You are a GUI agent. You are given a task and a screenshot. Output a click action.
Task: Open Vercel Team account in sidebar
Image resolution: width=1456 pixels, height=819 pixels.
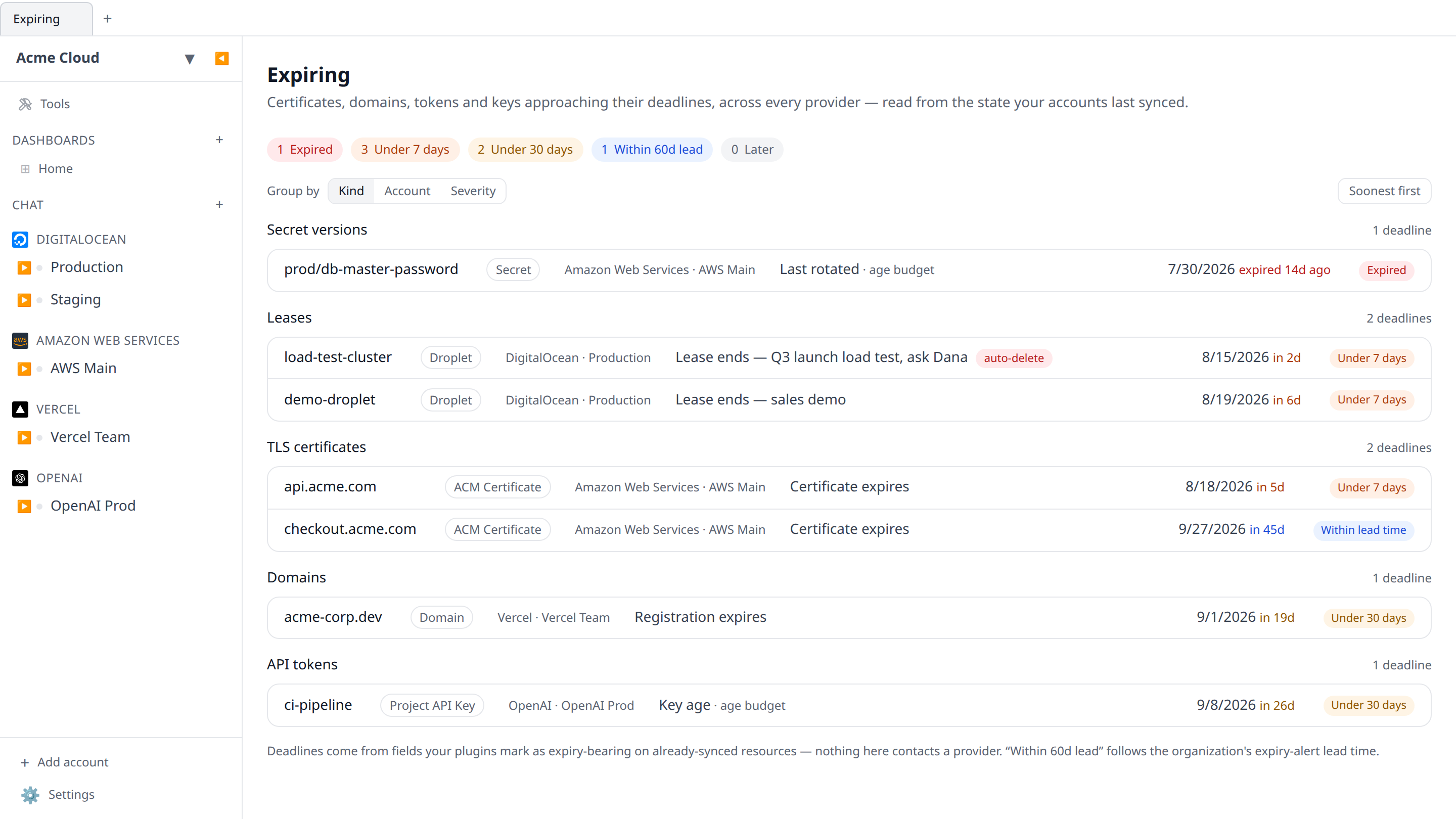click(90, 437)
